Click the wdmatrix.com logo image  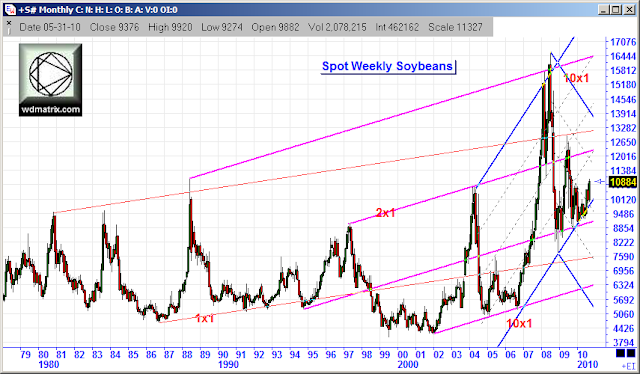[x=50, y=80]
